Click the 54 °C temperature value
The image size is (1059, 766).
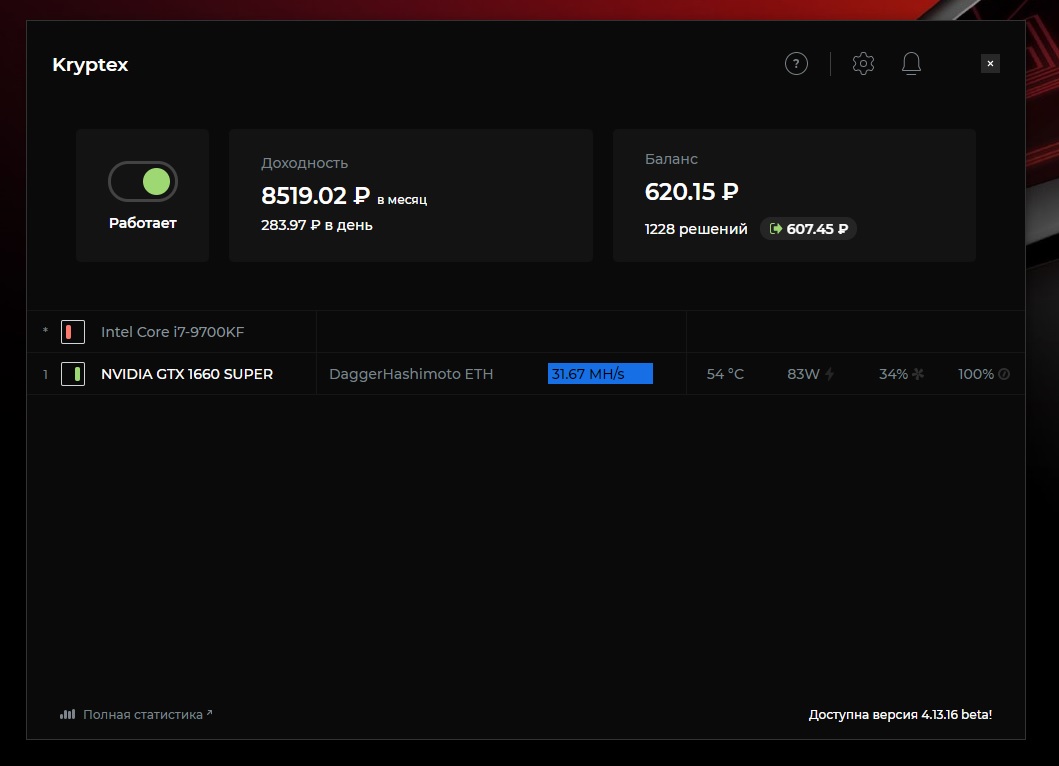coord(725,374)
